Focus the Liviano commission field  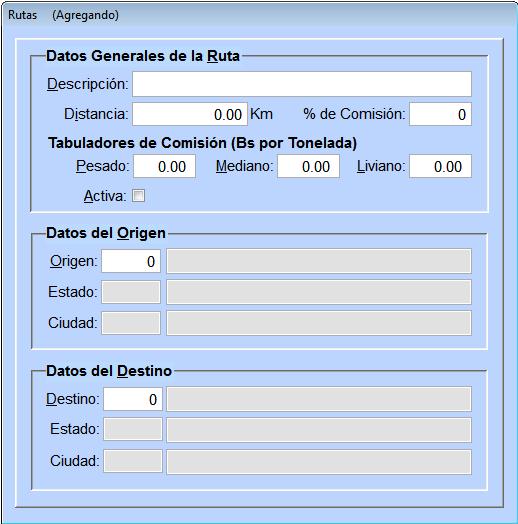click(440, 166)
